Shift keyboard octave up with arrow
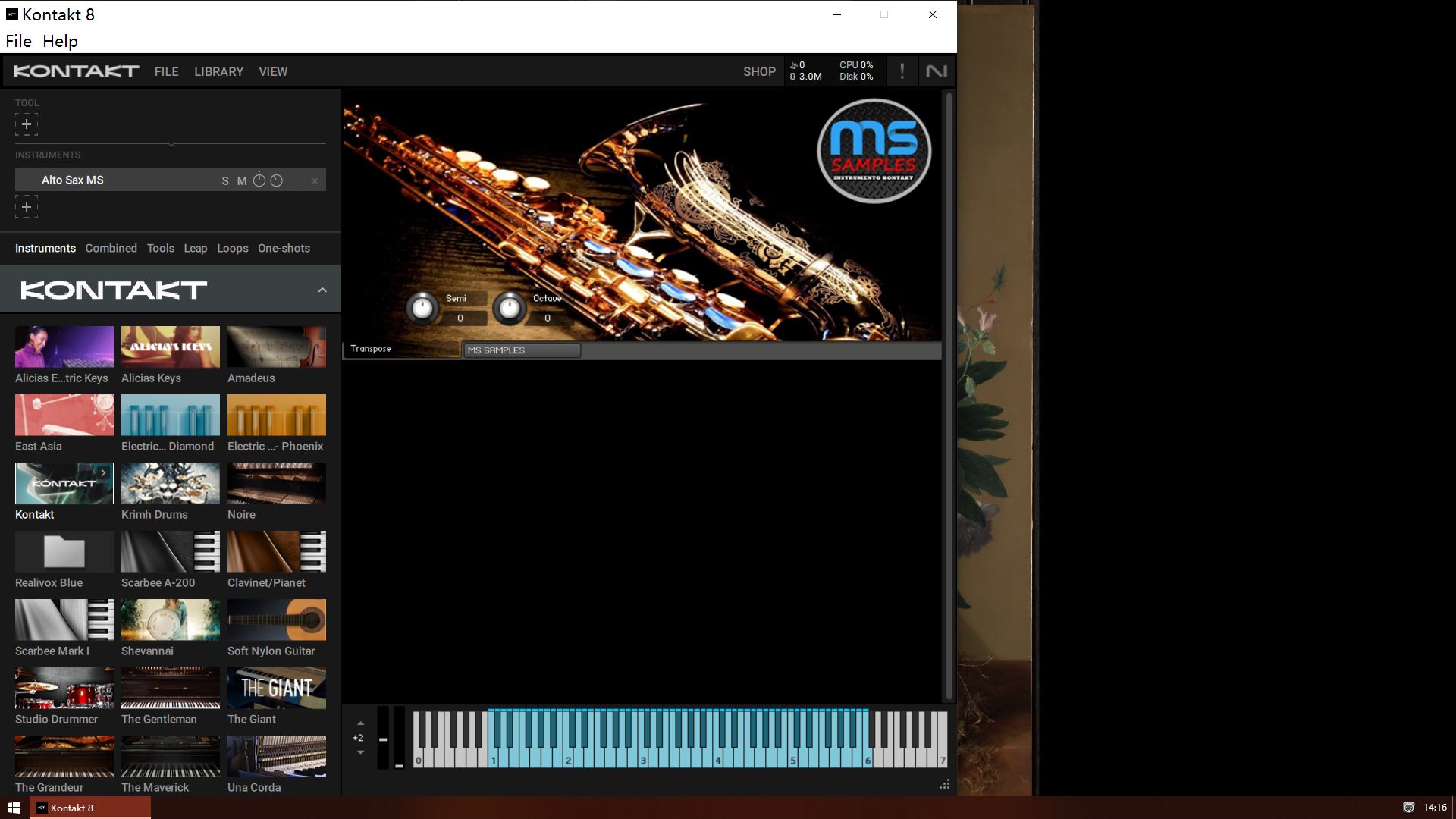Screen dimensions: 1456x819 pyautogui.click(x=360, y=723)
